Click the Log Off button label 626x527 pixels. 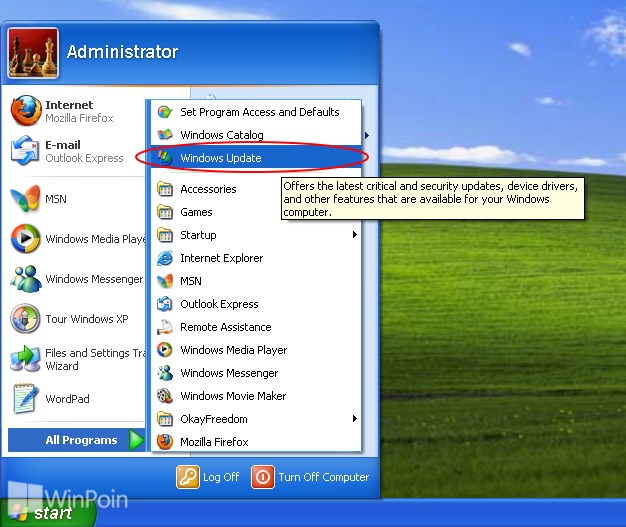(x=221, y=477)
